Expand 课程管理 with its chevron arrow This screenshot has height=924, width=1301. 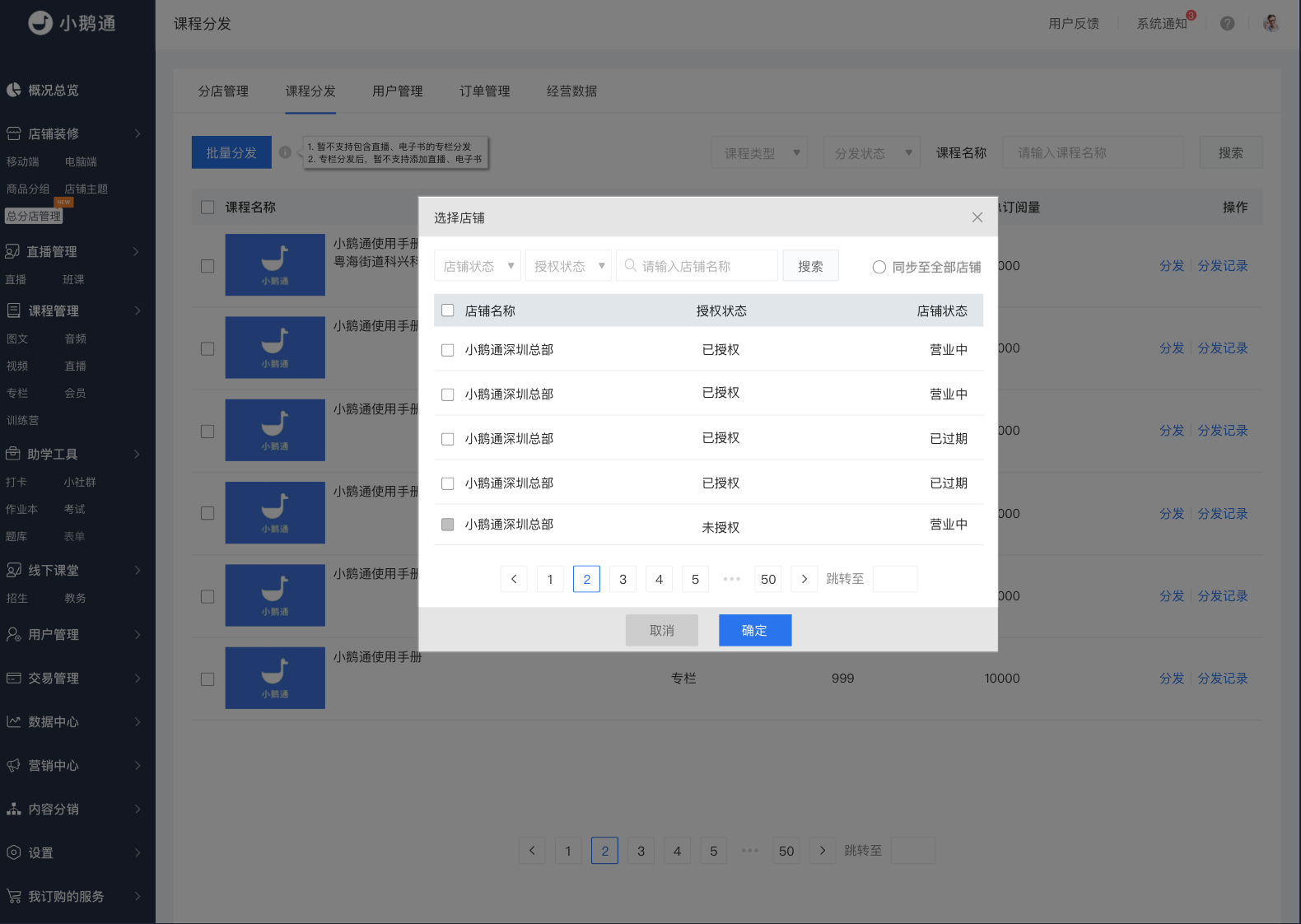138,310
